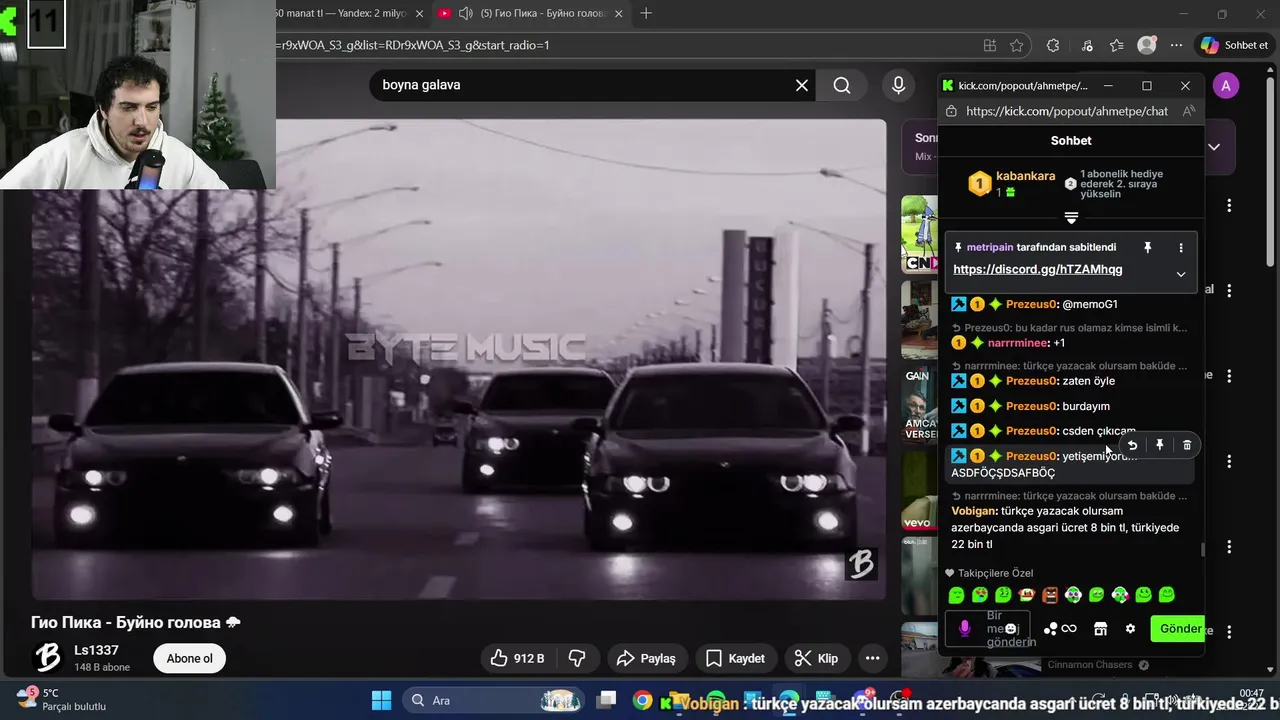Viewport: 1280px width, 720px height.
Task: Open Kick shop storefront icon
Action: click(1100, 629)
